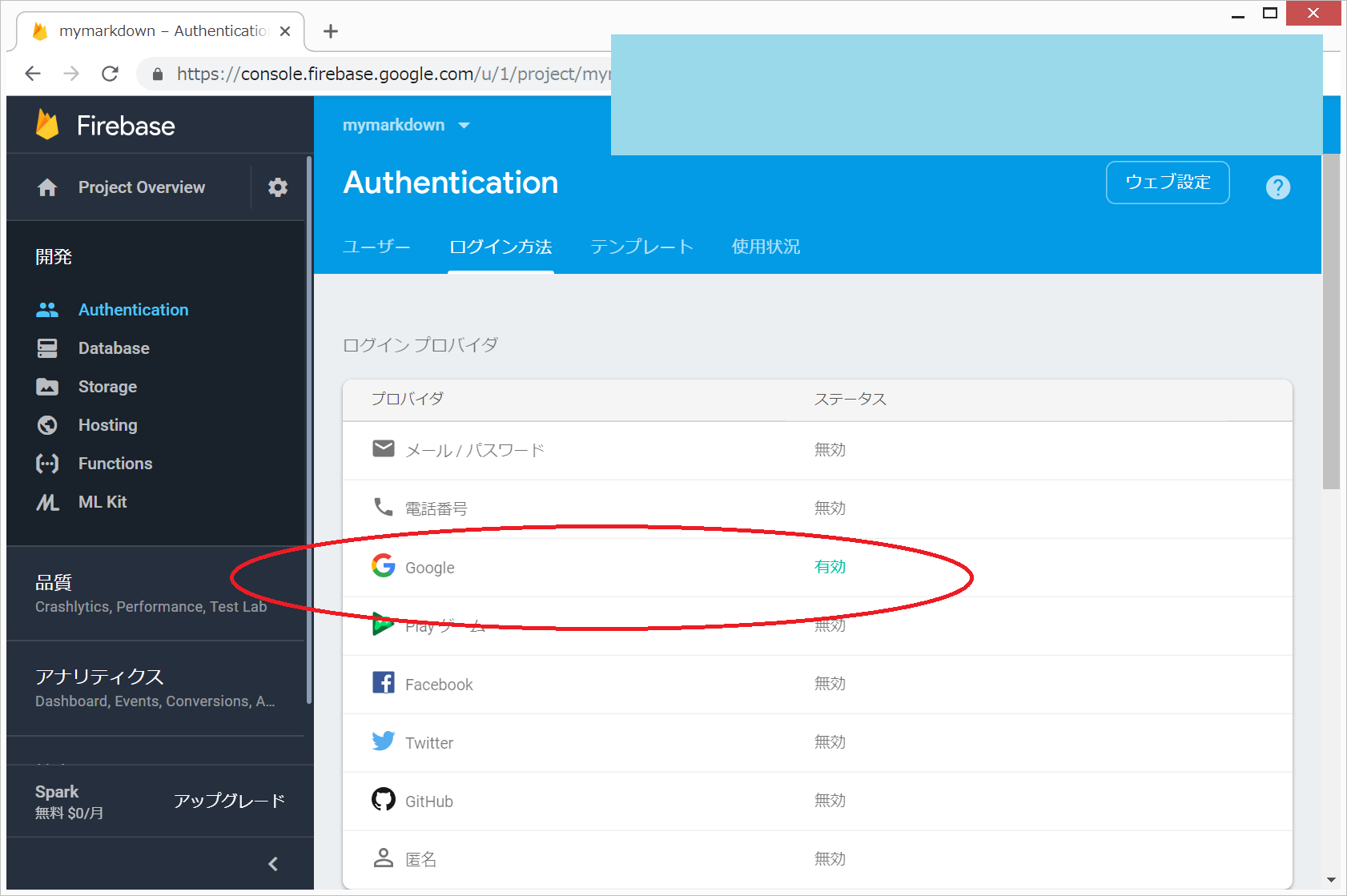Click the アップグレード plan link
The width and height of the screenshot is (1347, 896).
(229, 801)
